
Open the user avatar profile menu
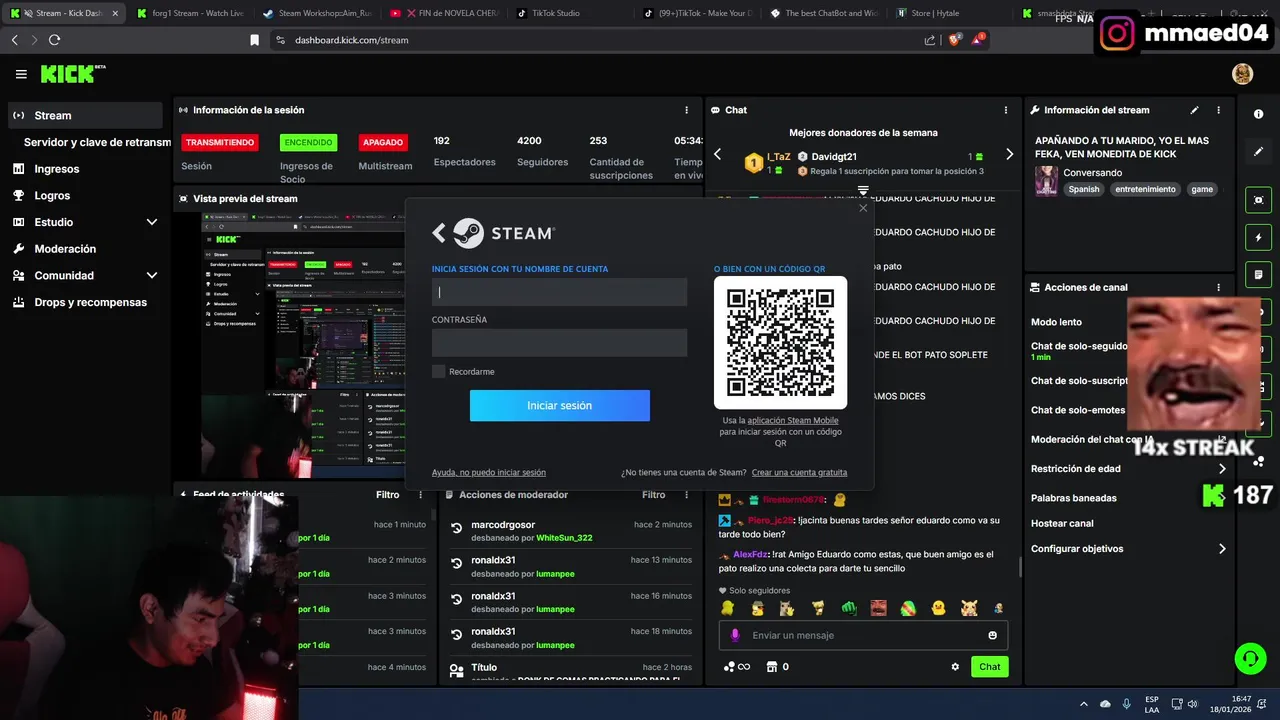click(1242, 74)
